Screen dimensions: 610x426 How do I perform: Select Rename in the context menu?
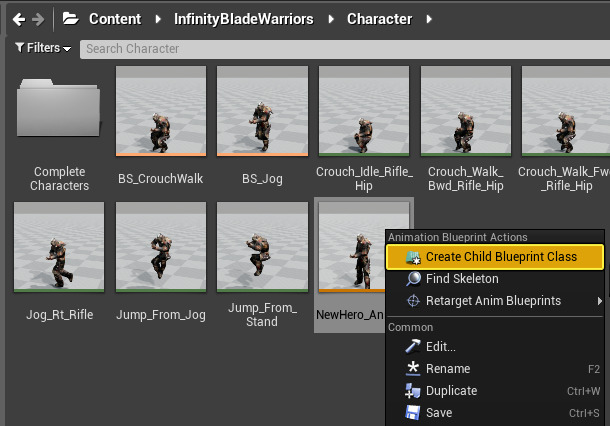pos(495,368)
